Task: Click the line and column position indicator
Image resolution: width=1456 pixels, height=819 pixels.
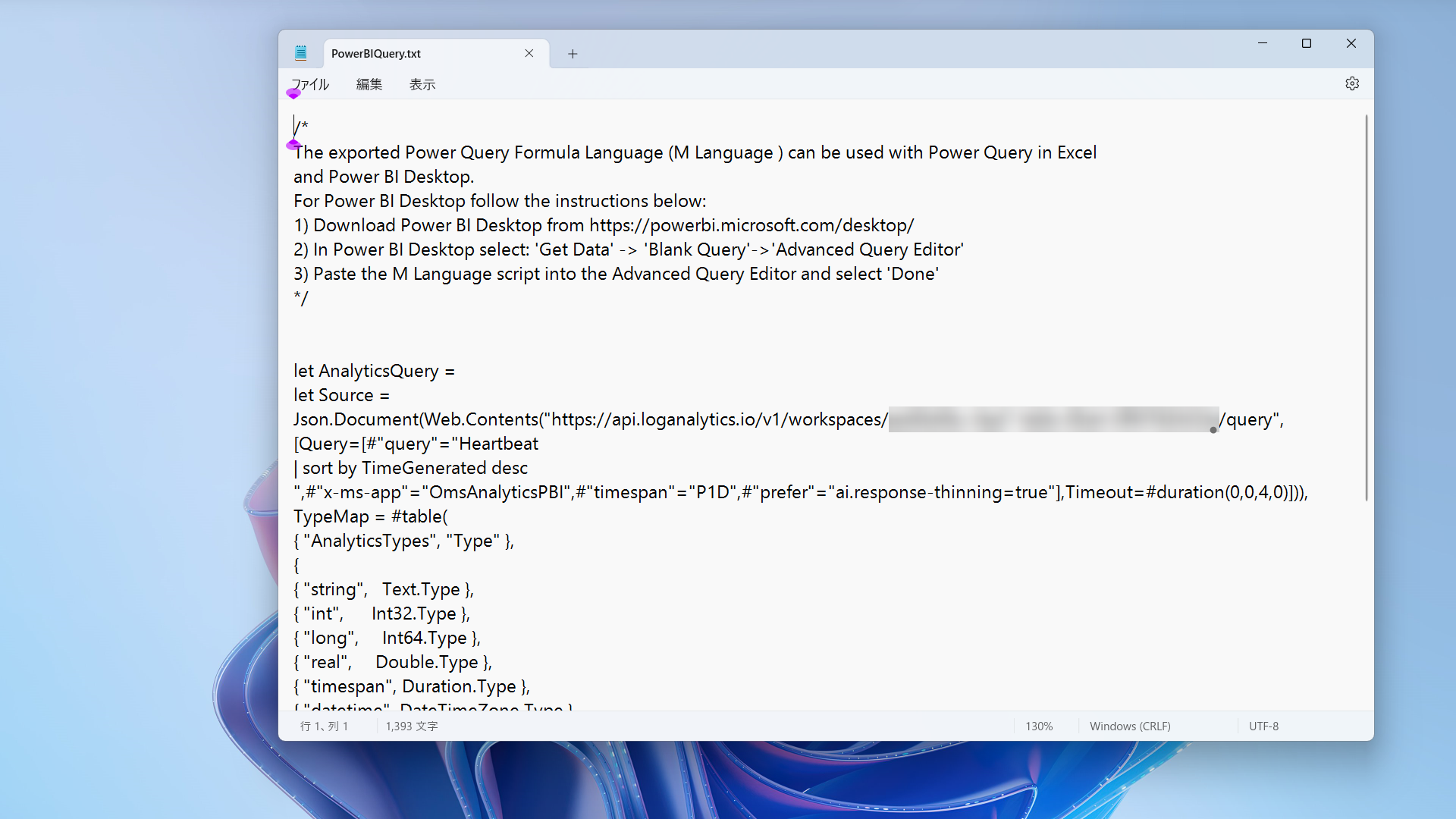Action: tap(325, 726)
